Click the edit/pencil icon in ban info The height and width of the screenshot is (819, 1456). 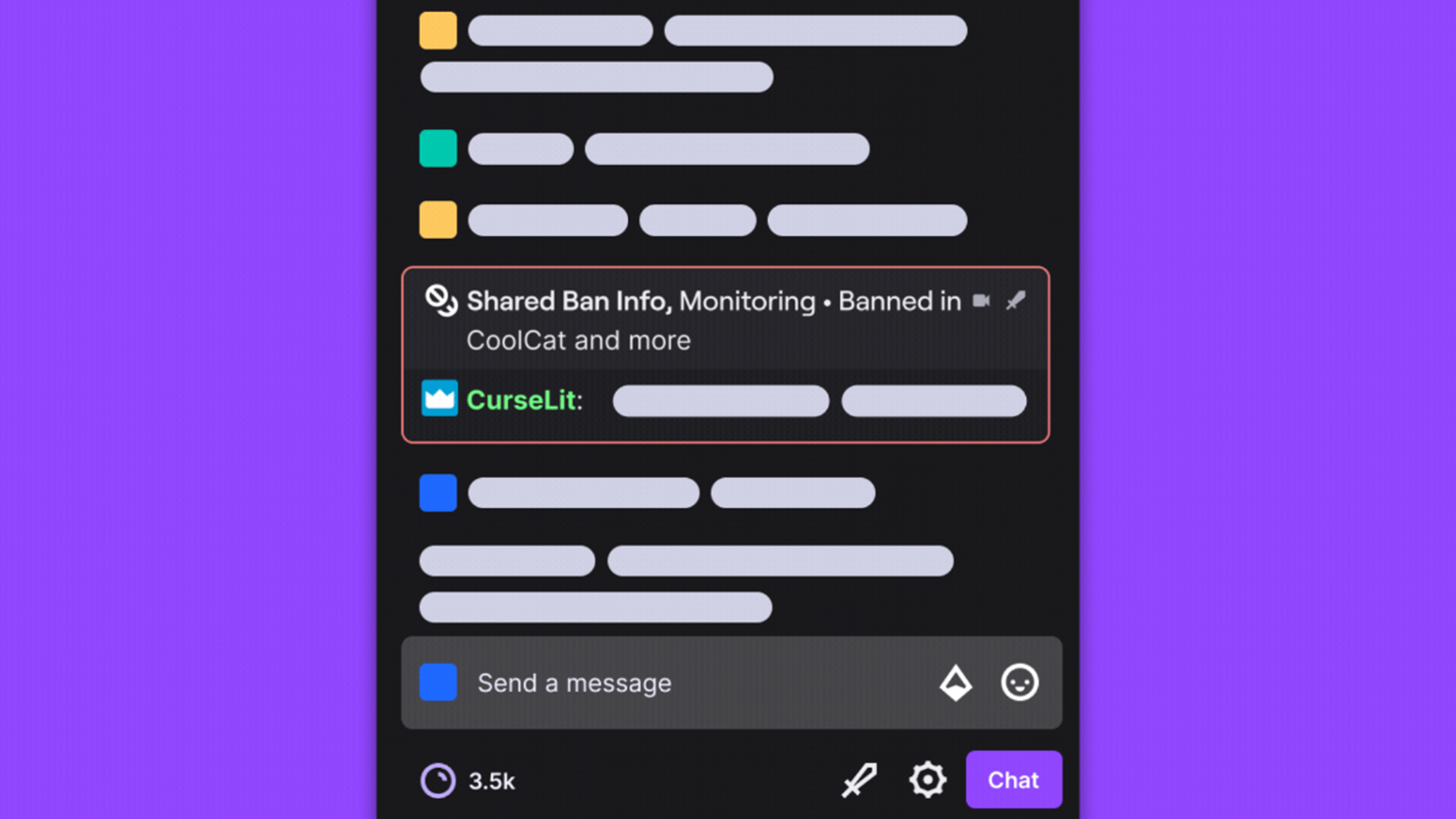point(1016,300)
